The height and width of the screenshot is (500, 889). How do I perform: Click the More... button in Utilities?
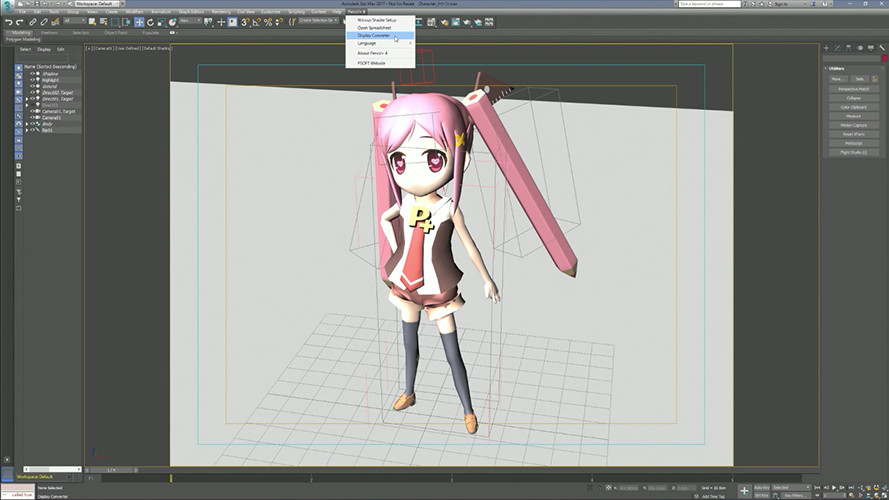(839, 79)
